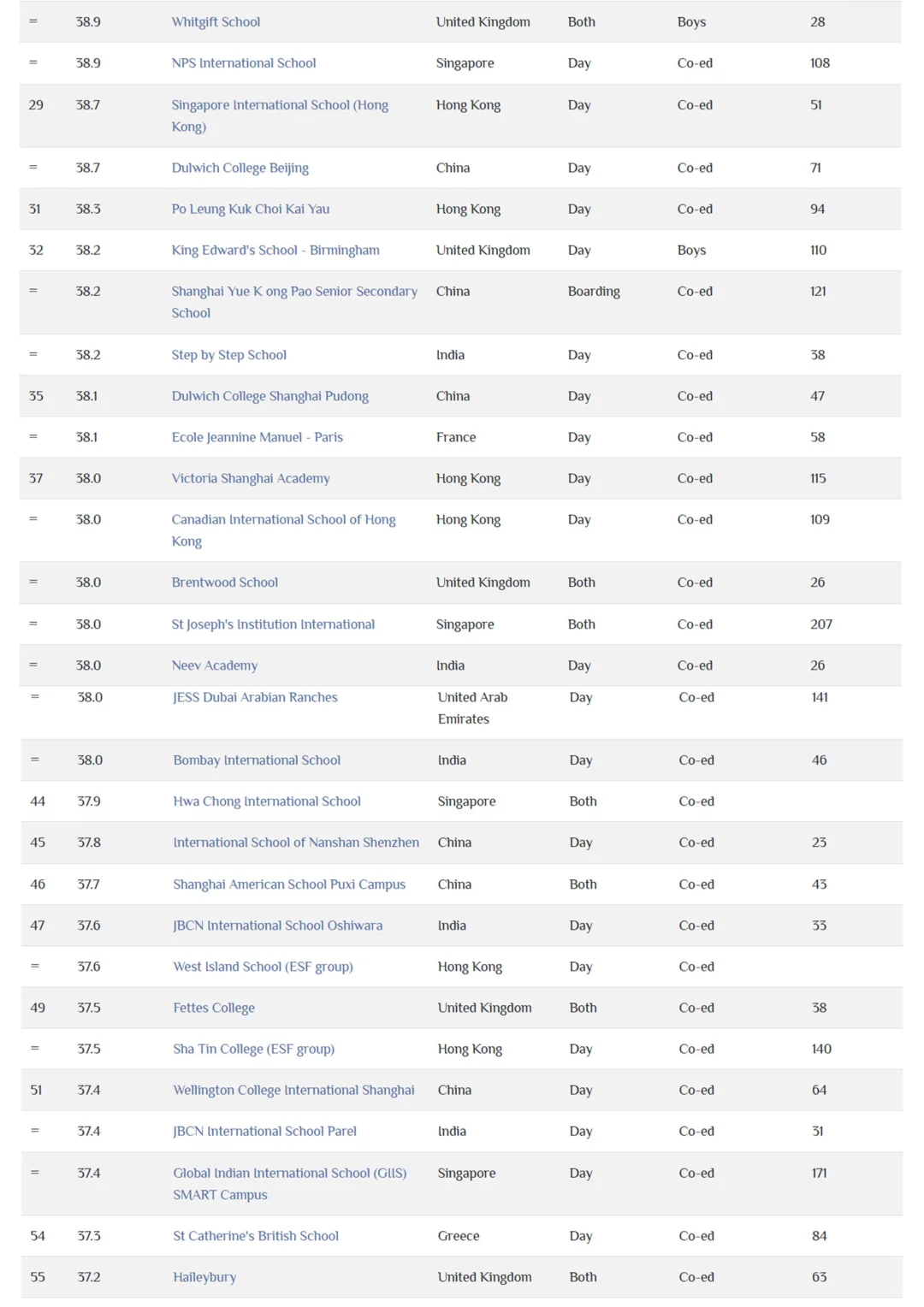Open Neev Academy school page
The image size is (924, 1307).
tap(214, 665)
